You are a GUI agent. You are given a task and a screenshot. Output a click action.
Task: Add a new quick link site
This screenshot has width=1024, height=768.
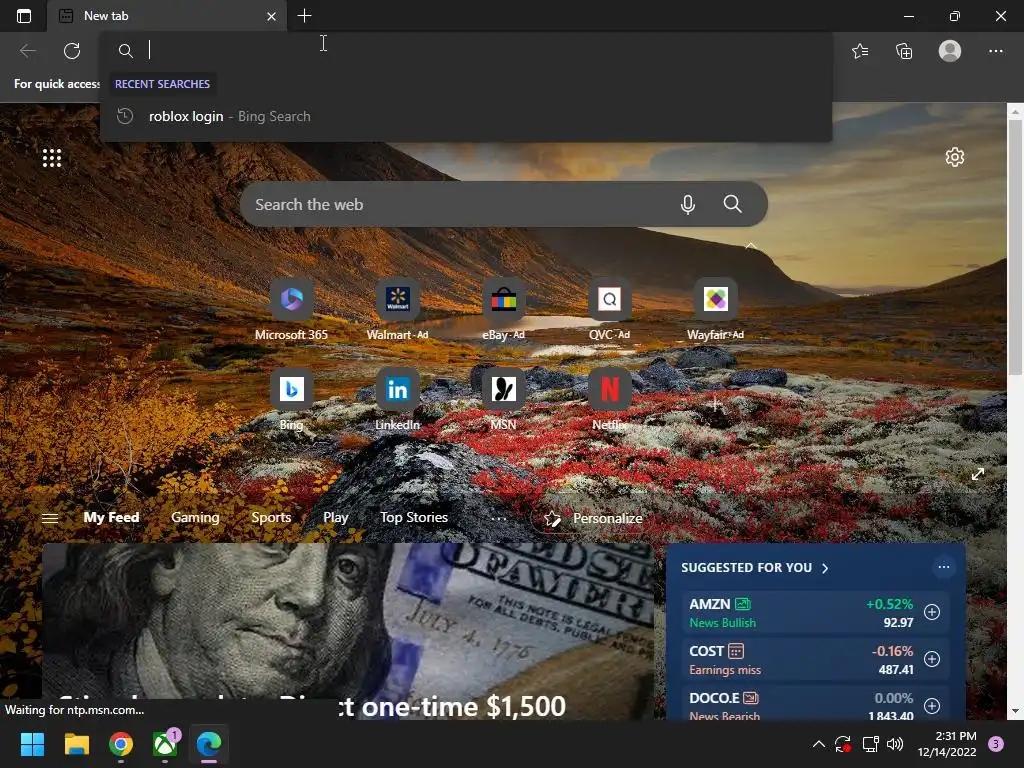(x=716, y=404)
